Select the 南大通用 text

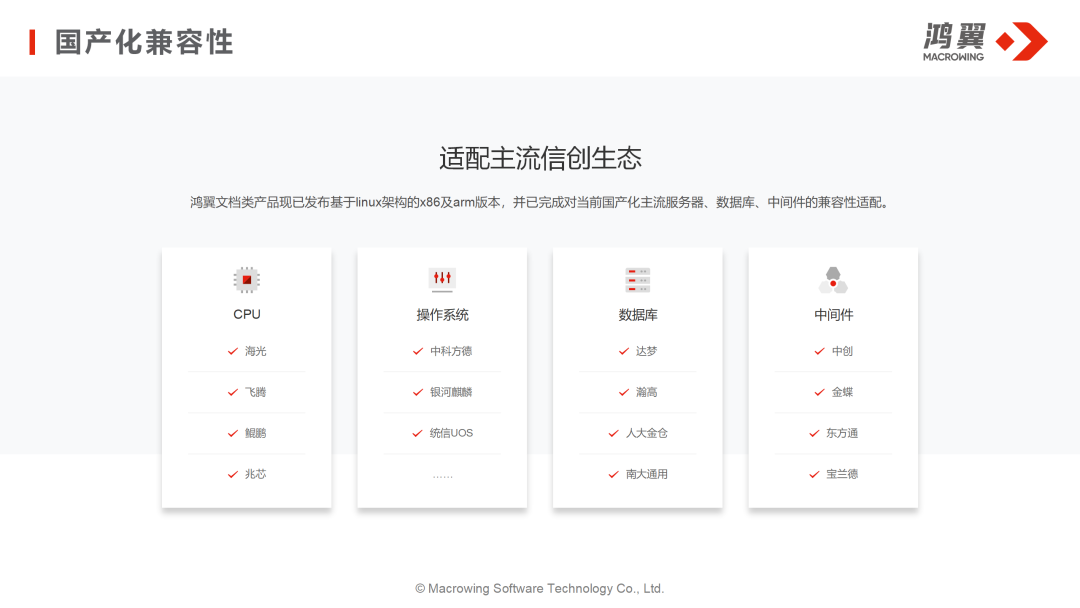coord(647,474)
